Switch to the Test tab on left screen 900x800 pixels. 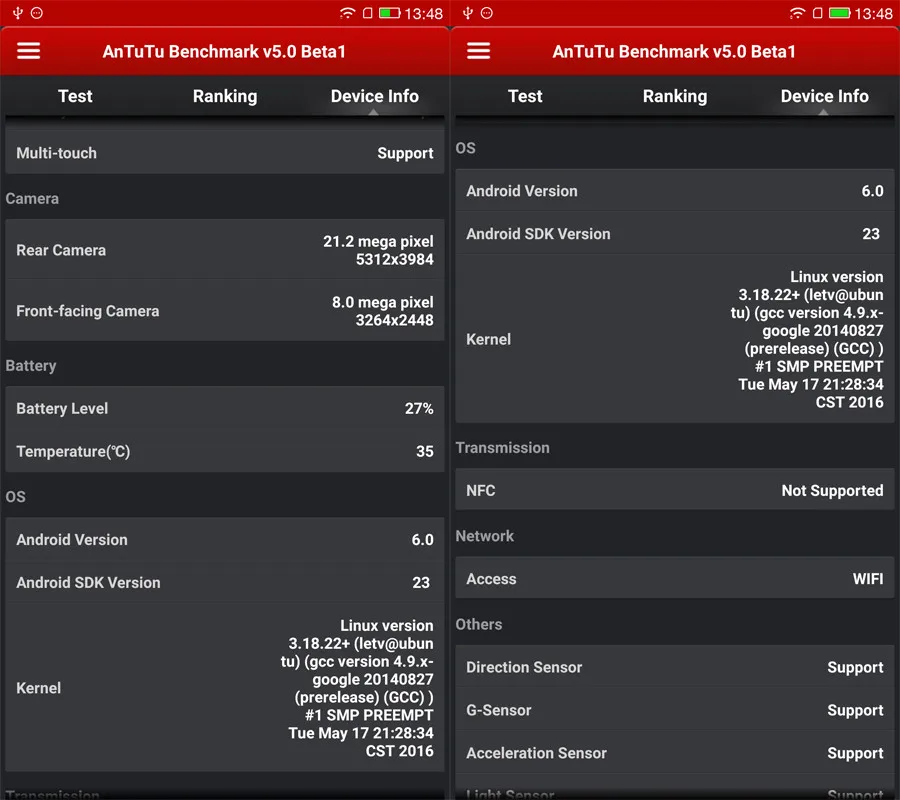[x=75, y=96]
